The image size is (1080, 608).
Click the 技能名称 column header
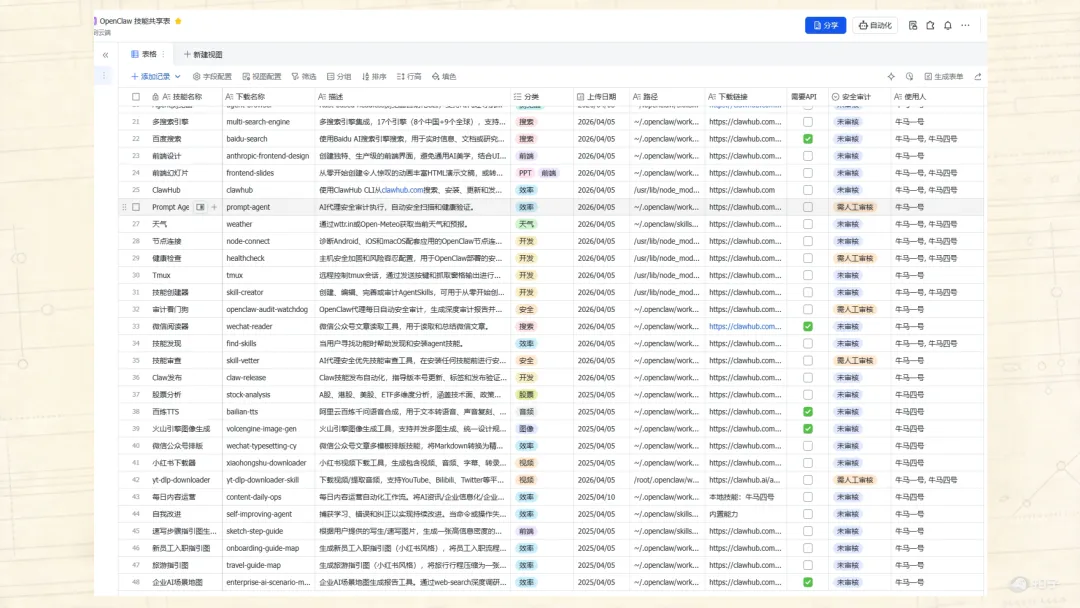182,97
